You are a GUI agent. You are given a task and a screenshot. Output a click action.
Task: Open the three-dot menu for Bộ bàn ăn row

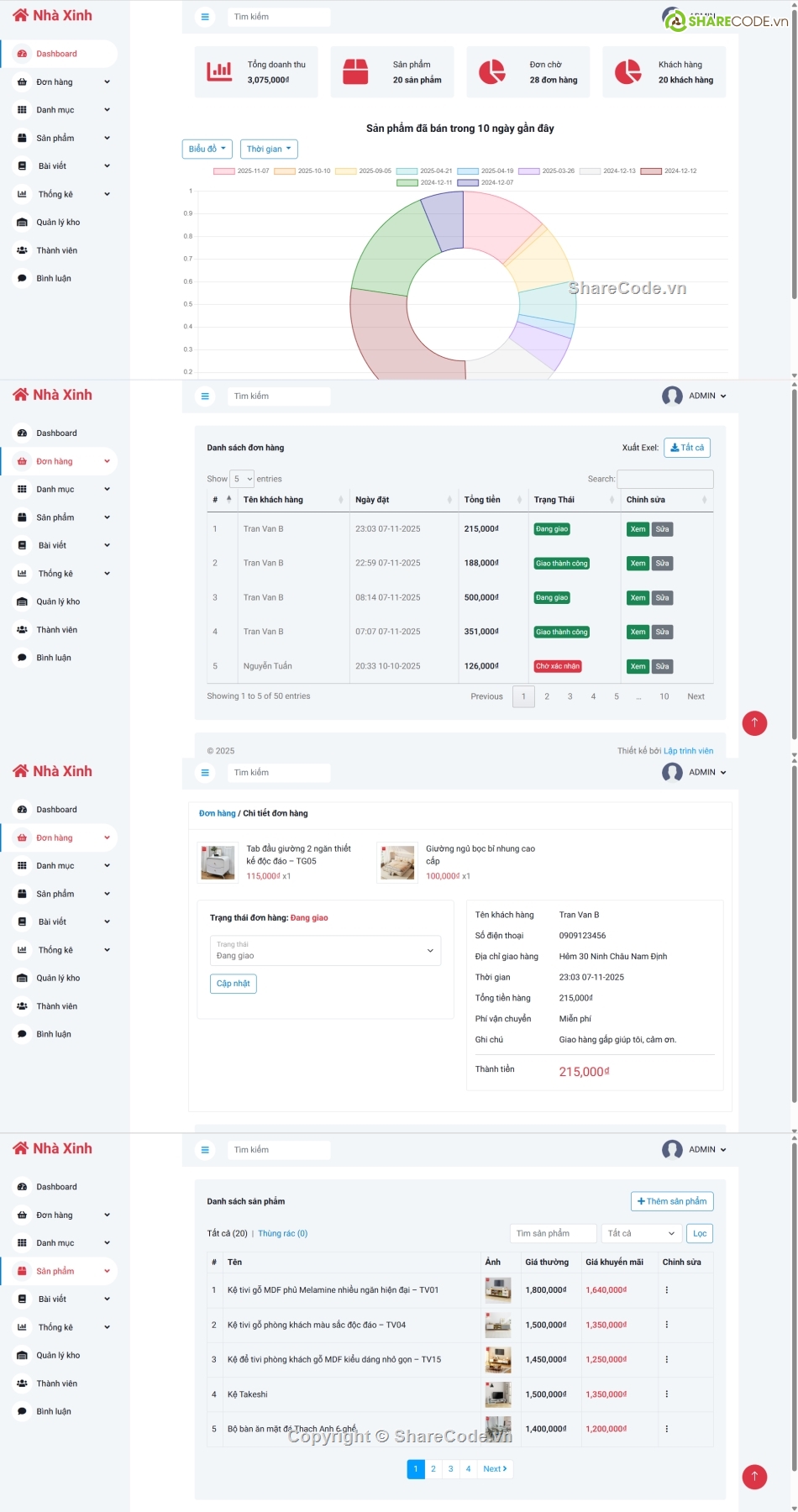(x=667, y=1429)
